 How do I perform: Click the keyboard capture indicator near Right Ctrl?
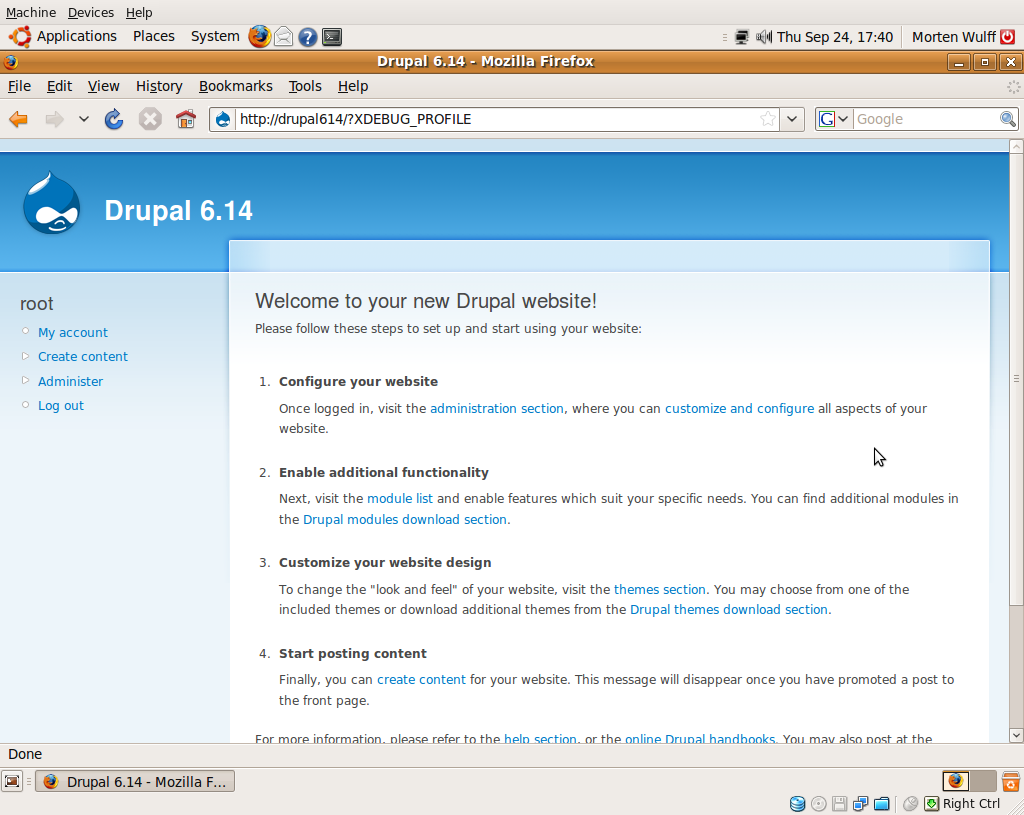click(x=932, y=804)
